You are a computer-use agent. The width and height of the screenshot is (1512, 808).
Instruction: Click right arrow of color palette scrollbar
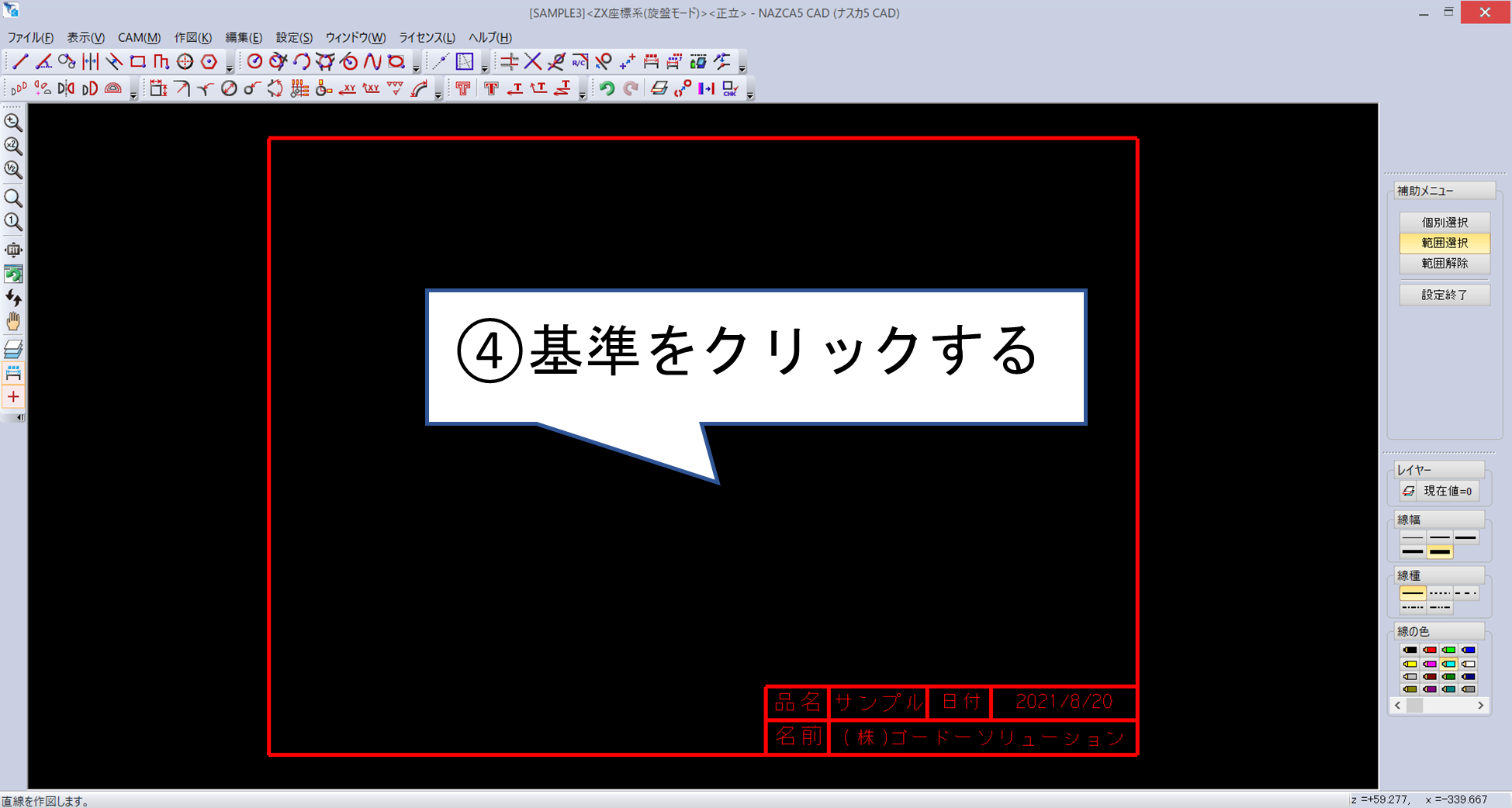(1480, 705)
